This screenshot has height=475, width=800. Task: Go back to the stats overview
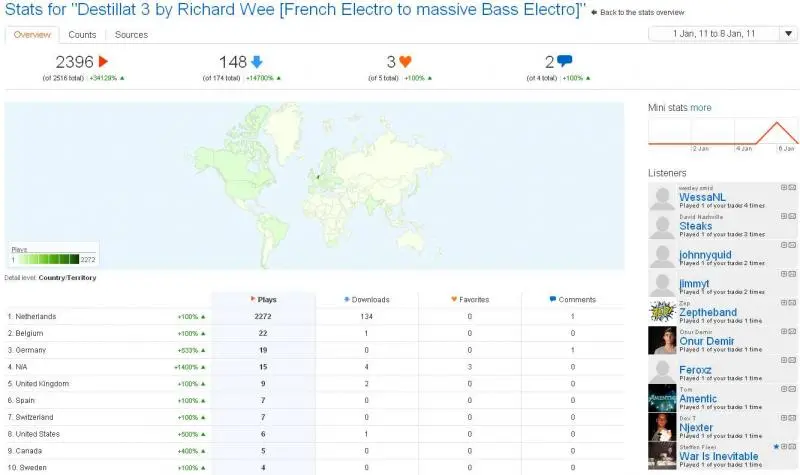click(x=640, y=13)
